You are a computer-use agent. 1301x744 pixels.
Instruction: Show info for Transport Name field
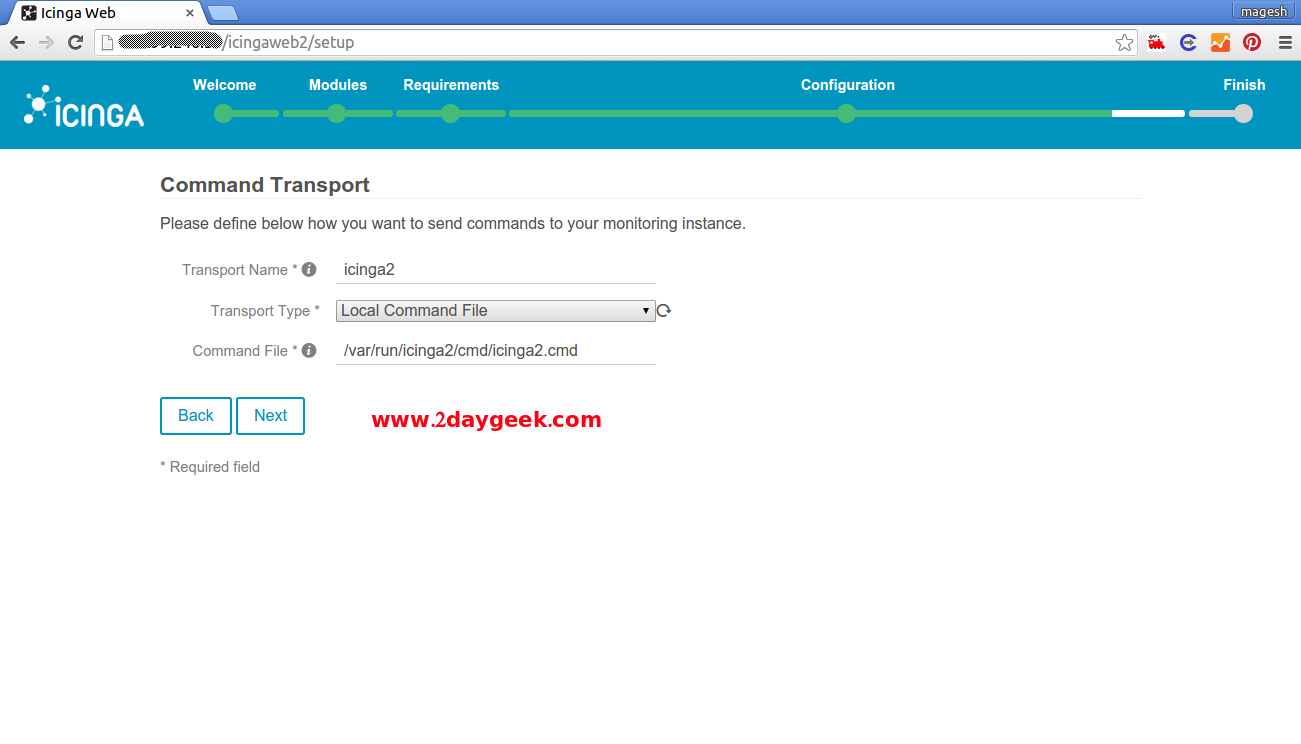(309, 270)
